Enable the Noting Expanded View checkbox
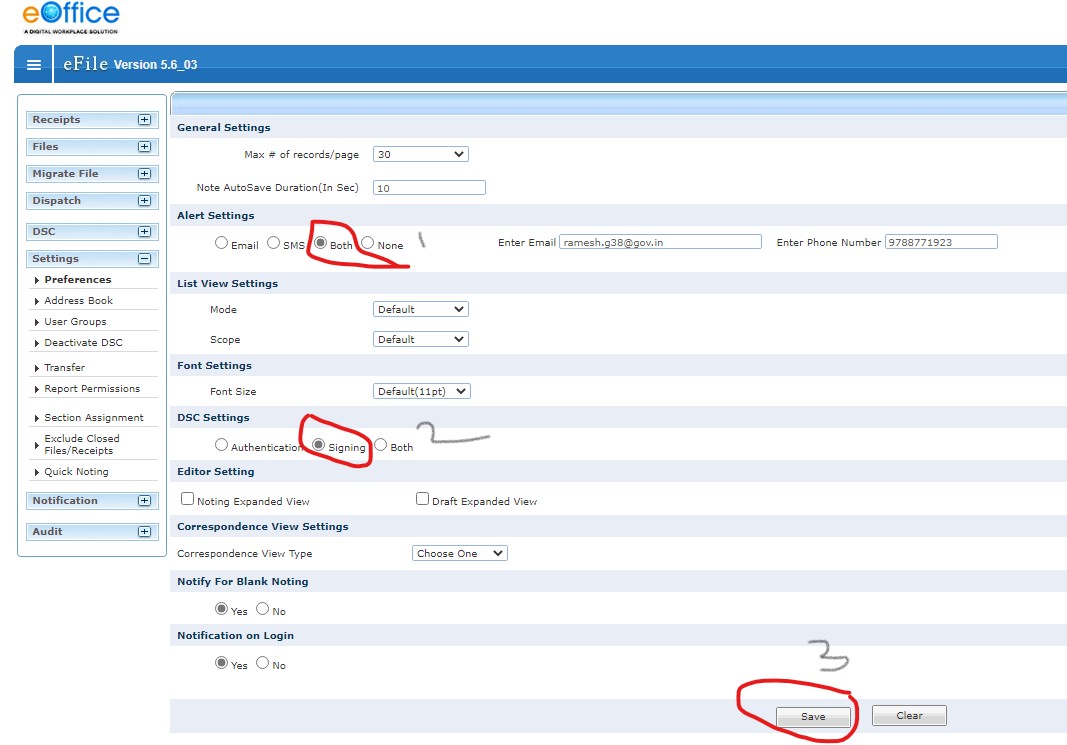Viewport: 1067px width, 745px height. (187, 497)
